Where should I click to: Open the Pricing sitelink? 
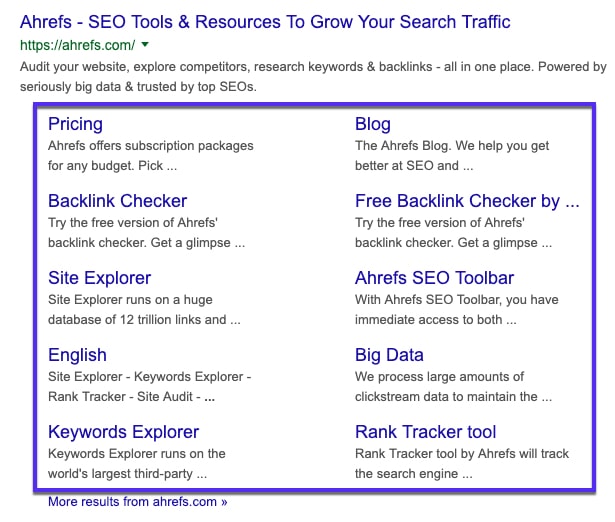click(75, 124)
